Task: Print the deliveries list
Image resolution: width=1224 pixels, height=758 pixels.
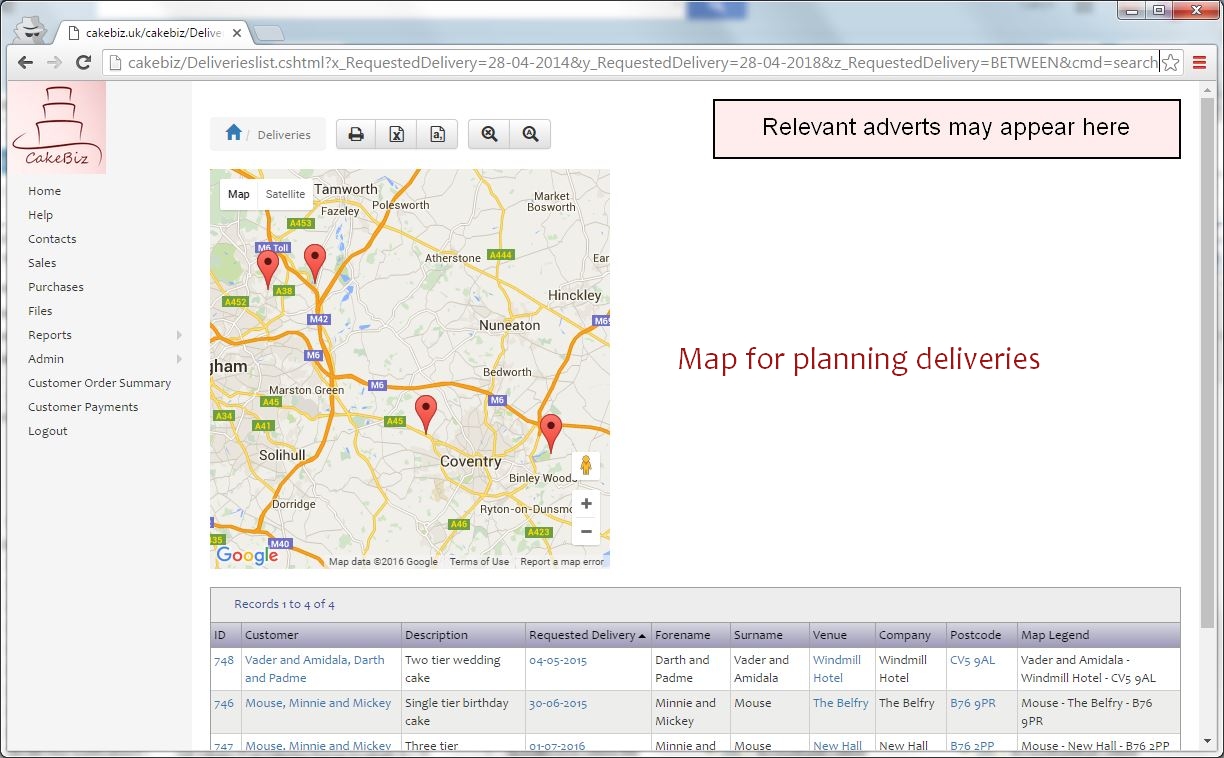Action: tap(356, 133)
